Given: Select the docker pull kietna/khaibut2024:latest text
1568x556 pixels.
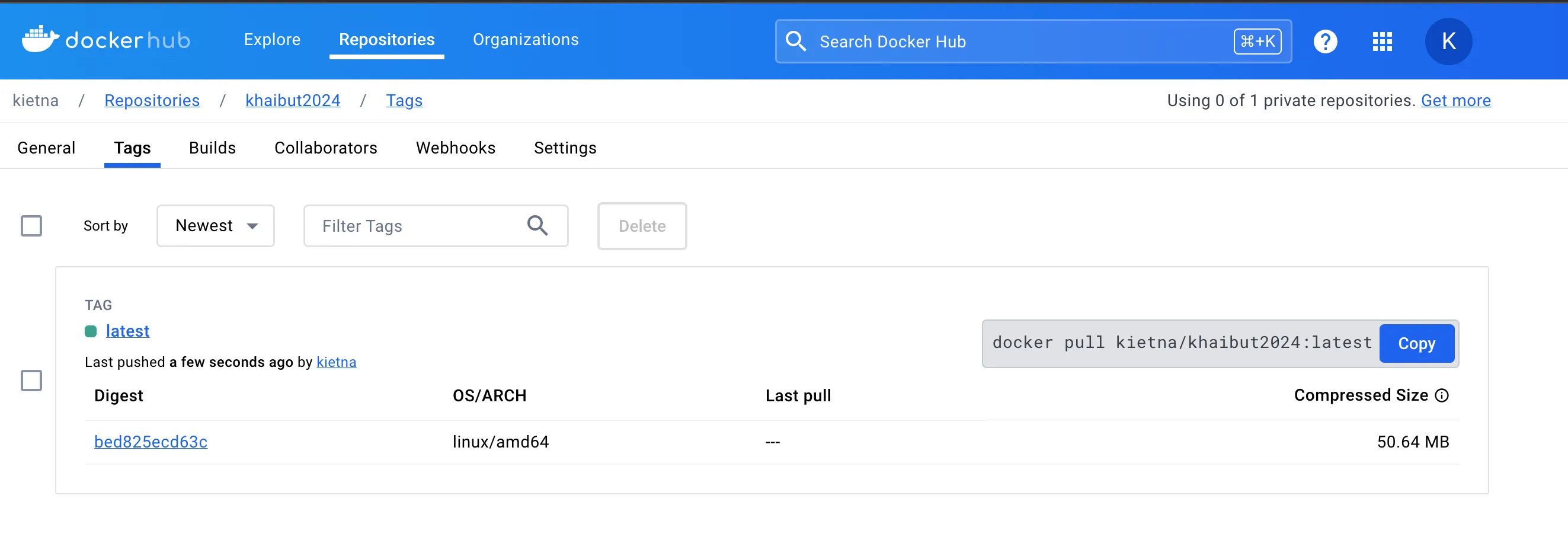Looking at the screenshot, I should [1182, 343].
